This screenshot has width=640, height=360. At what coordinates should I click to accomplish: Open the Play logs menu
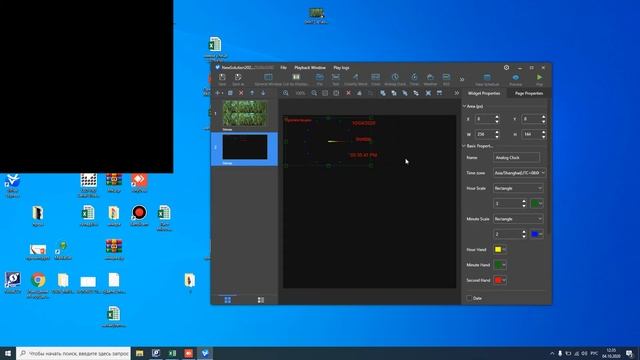pyautogui.click(x=341, y=68)
